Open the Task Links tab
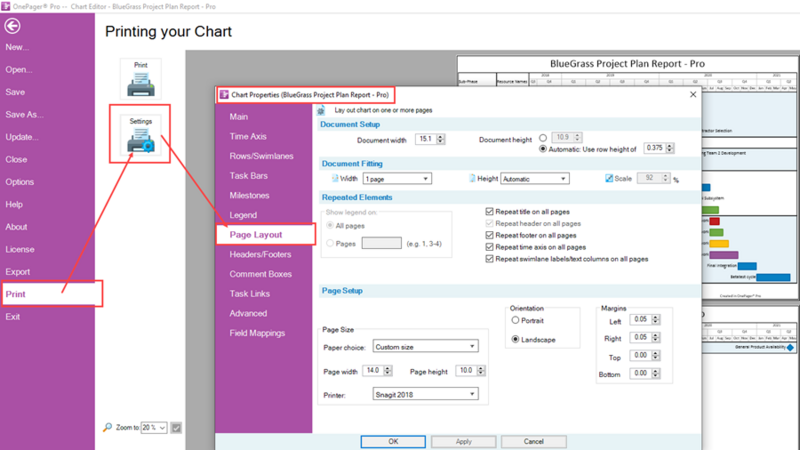Image resolution: width=800 pixels, height=450 pixels. (x=249, y=293)
